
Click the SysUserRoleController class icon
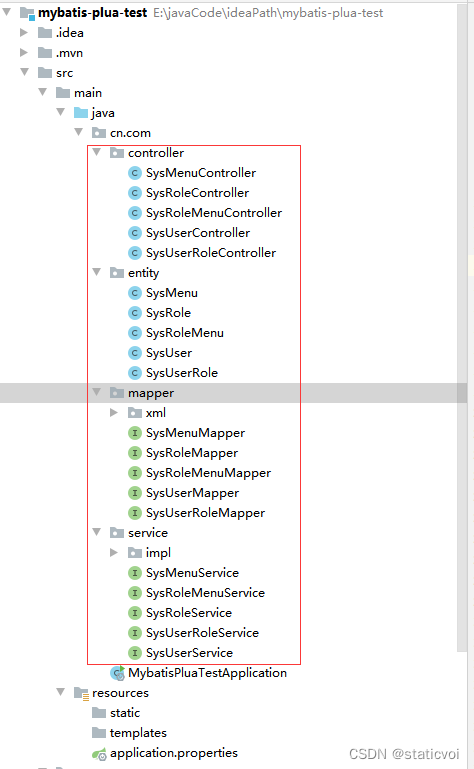click(134, 253)
